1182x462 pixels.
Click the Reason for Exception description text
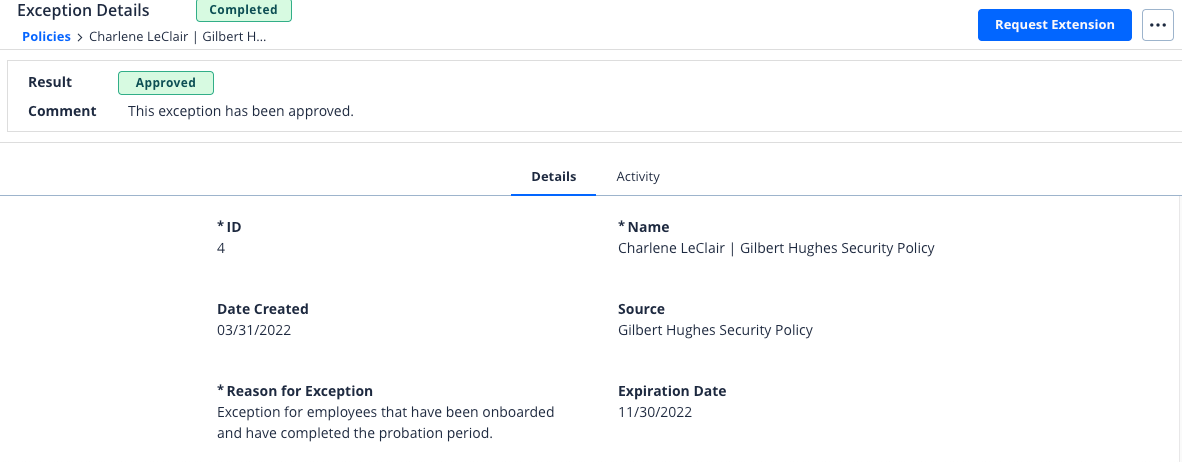[x=386, y=423]
